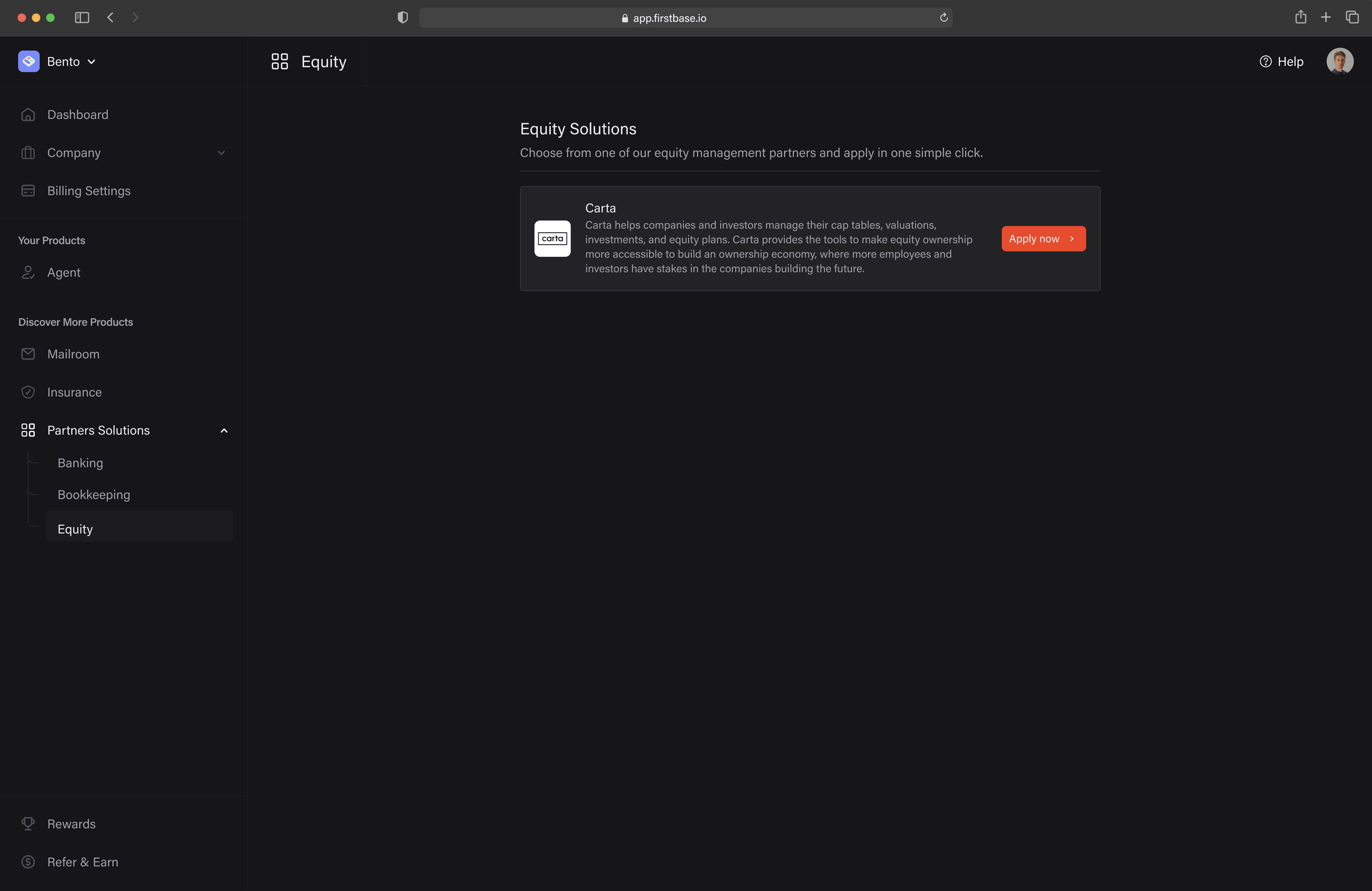The height and width of the screenshot is (891, 1372).
Task: Reload the page in Safari address bar
Action: click(944, 18)
